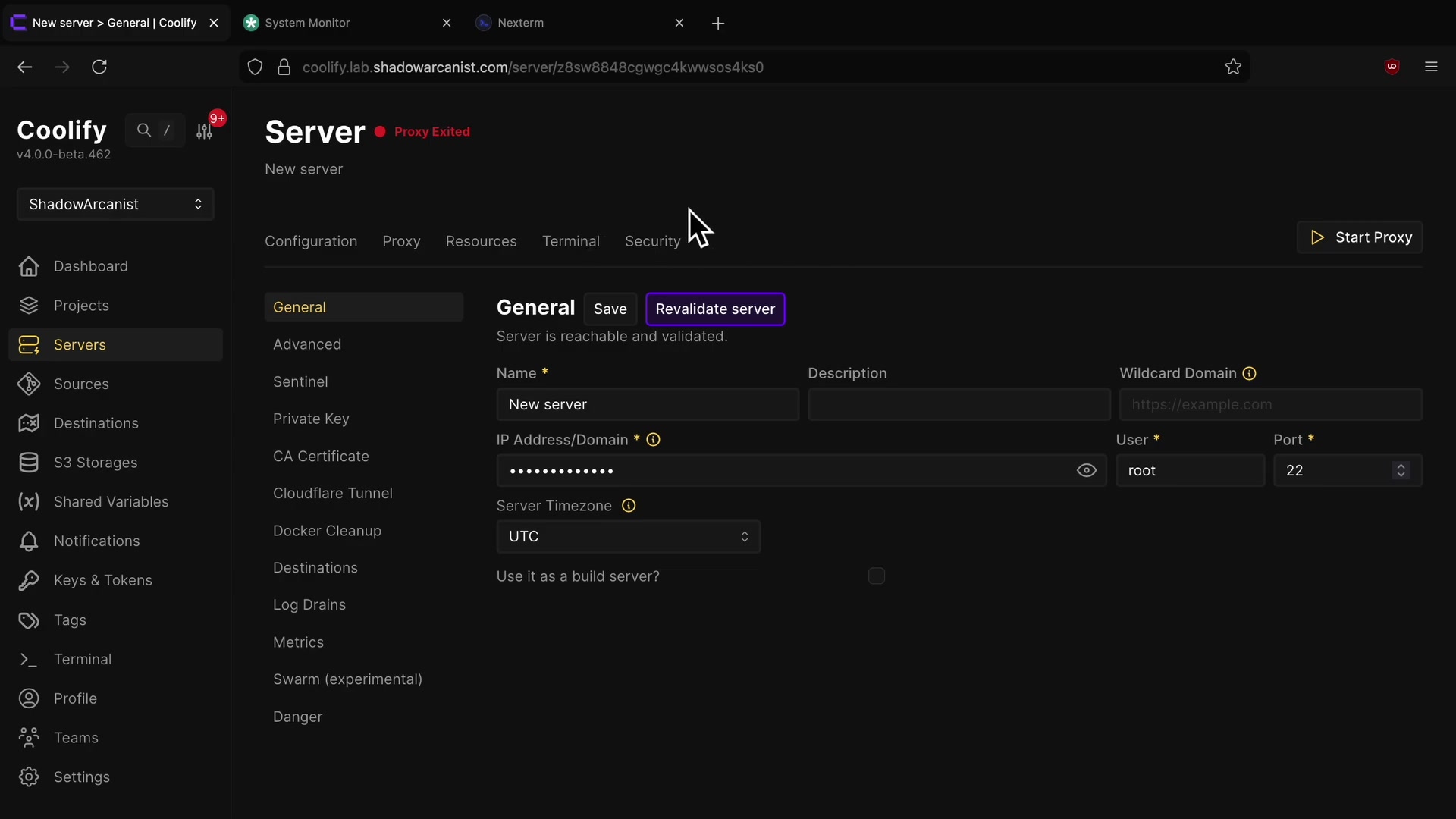
Task: Click the sidebar Terminal prompt icon
Action: (29, 660)
